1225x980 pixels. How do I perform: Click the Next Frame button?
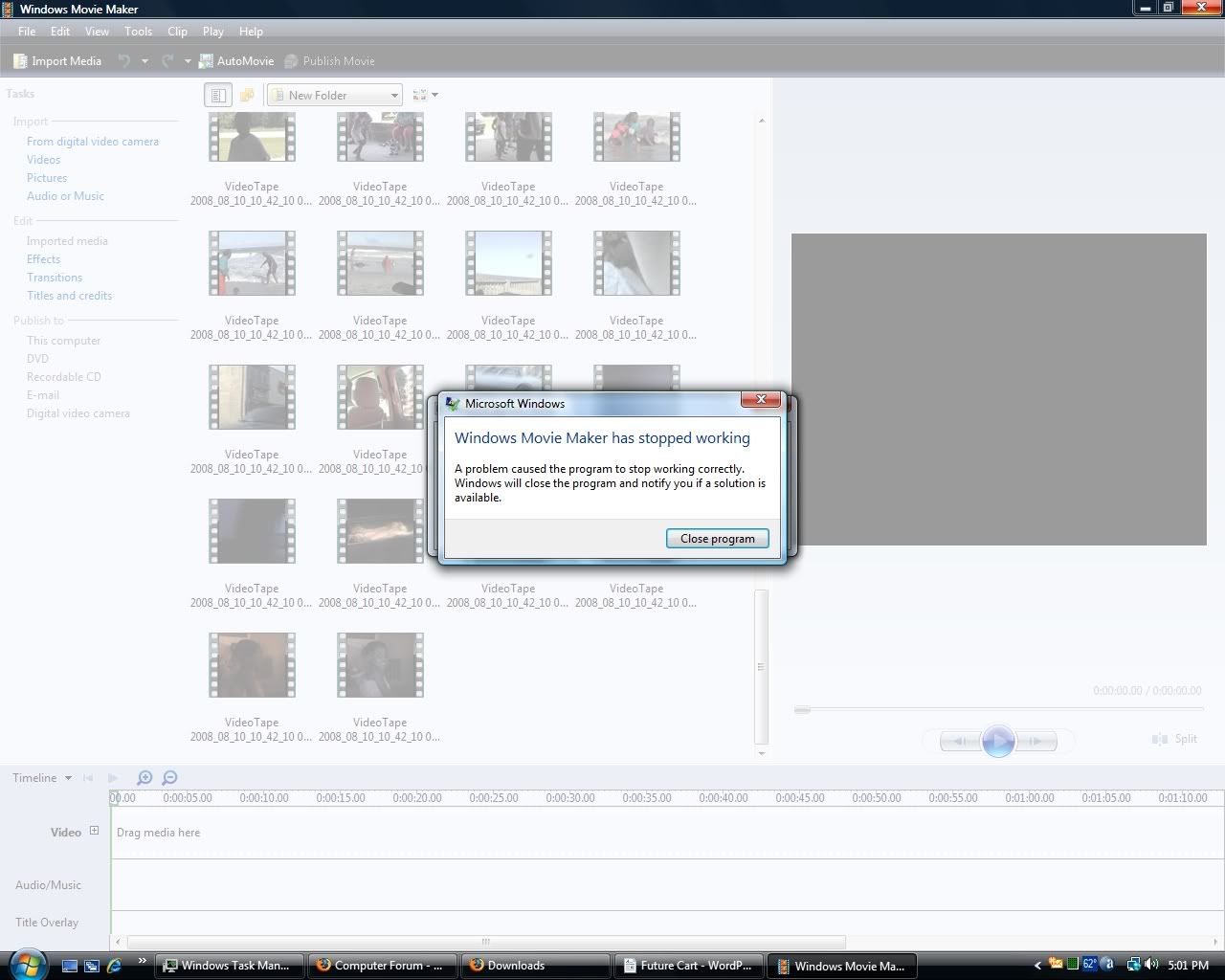pyautogui.click(x=1037, y=741)
